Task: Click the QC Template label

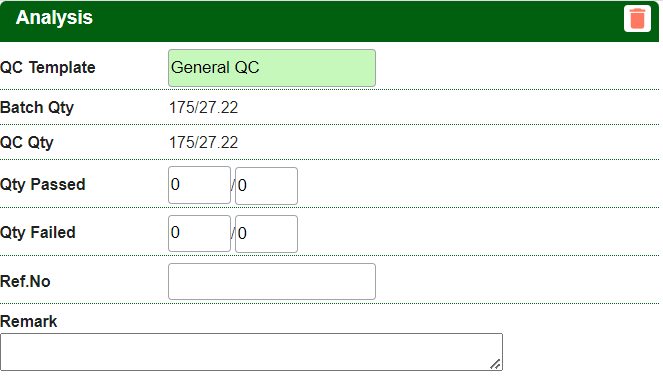Action: point(48,68)
